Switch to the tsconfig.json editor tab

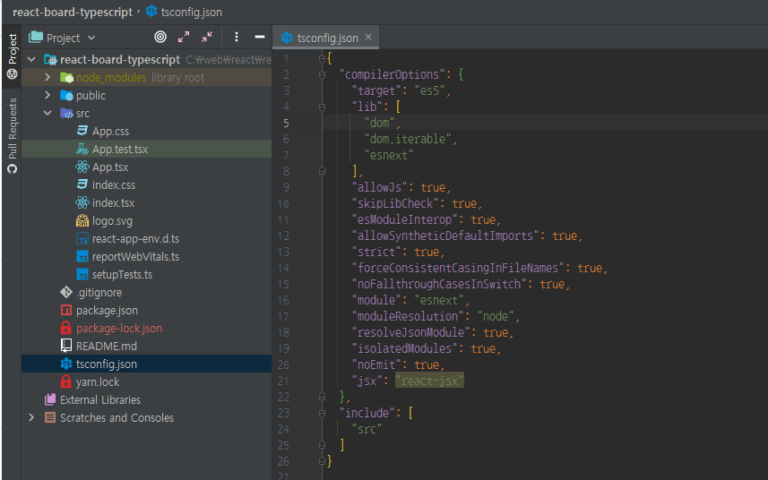[x=326, y=38]
